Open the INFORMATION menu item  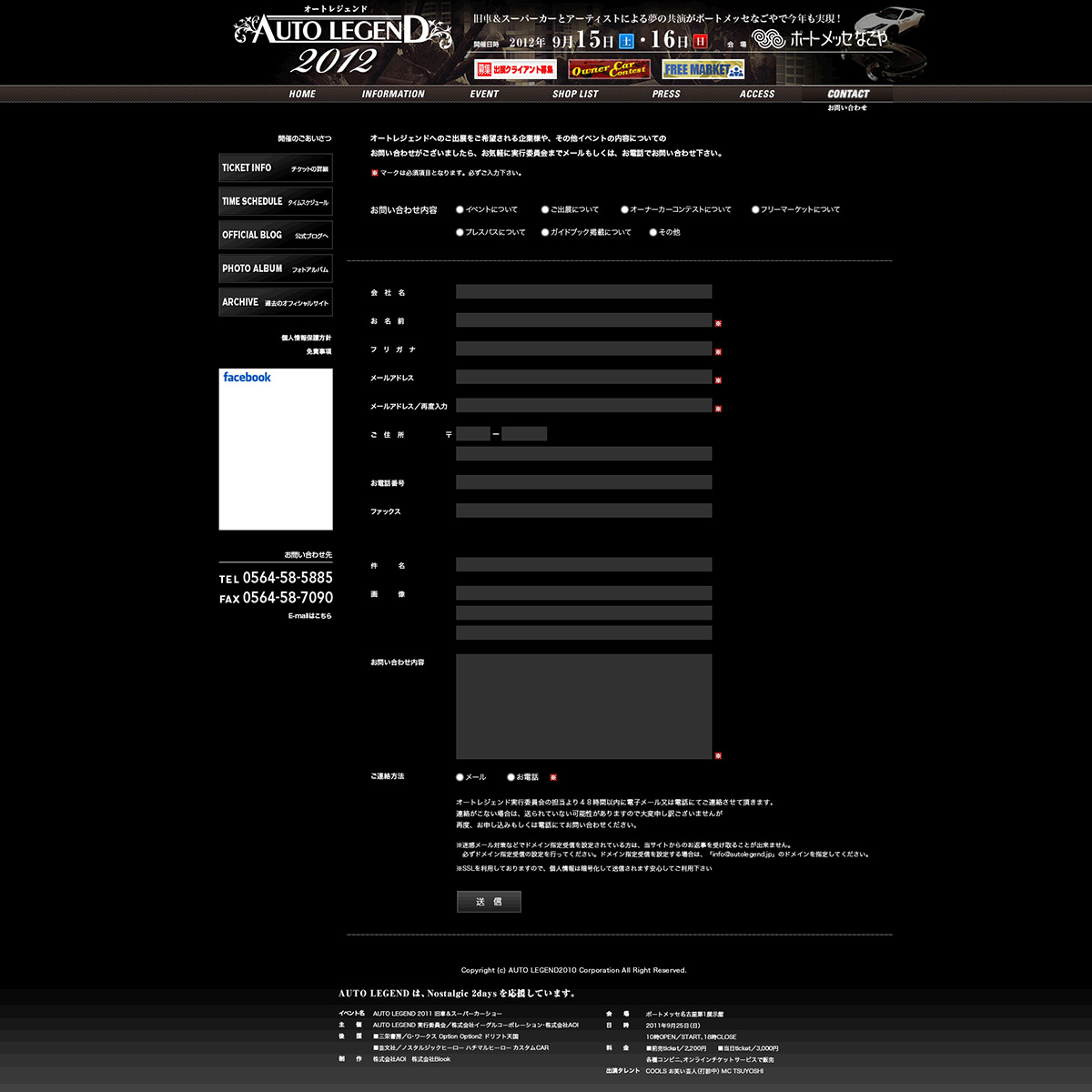click(393, 94)
